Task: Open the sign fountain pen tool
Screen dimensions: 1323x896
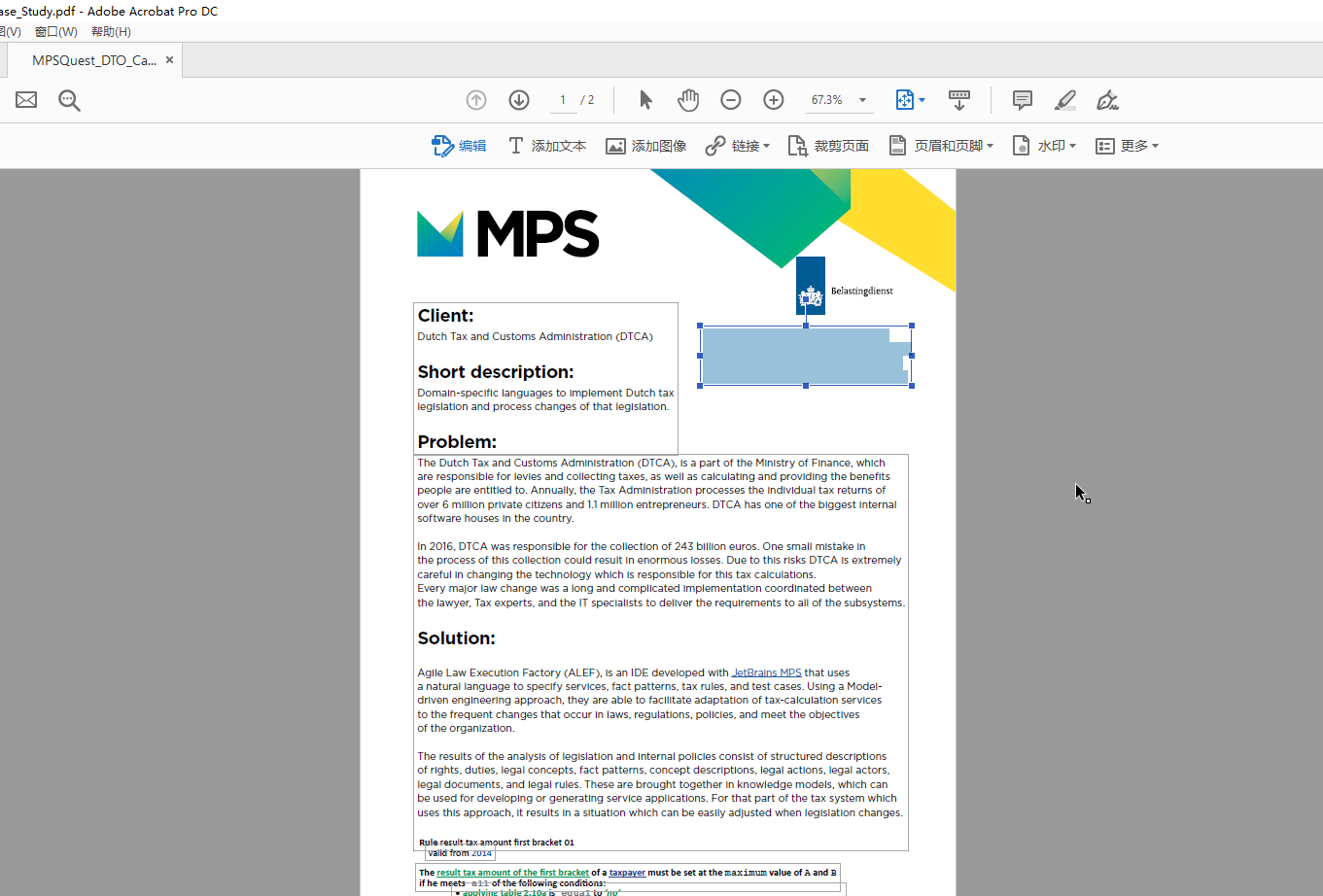Action: (1107, 100)
